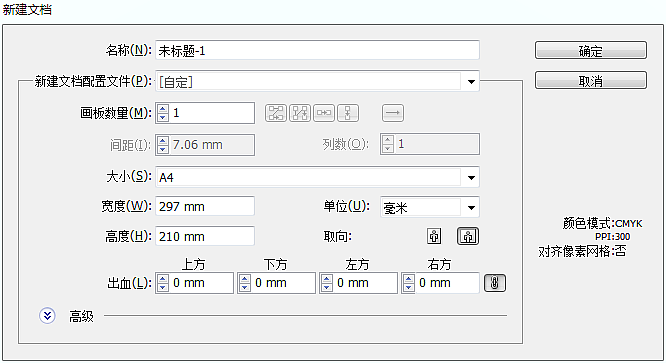Increase 画板数量 with up arrow

[x=163, y=109]
